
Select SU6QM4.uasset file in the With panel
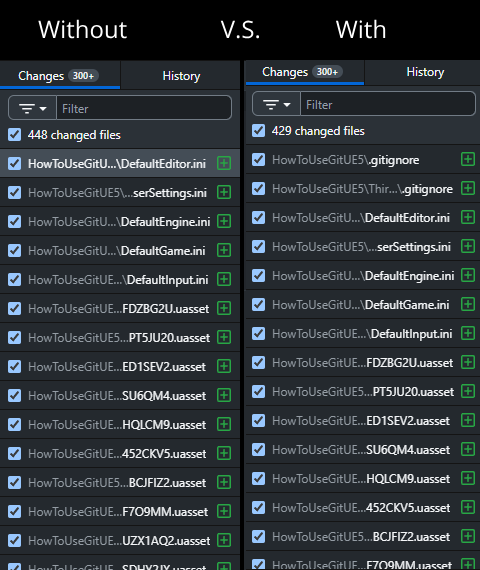click(x=363, y=450)
